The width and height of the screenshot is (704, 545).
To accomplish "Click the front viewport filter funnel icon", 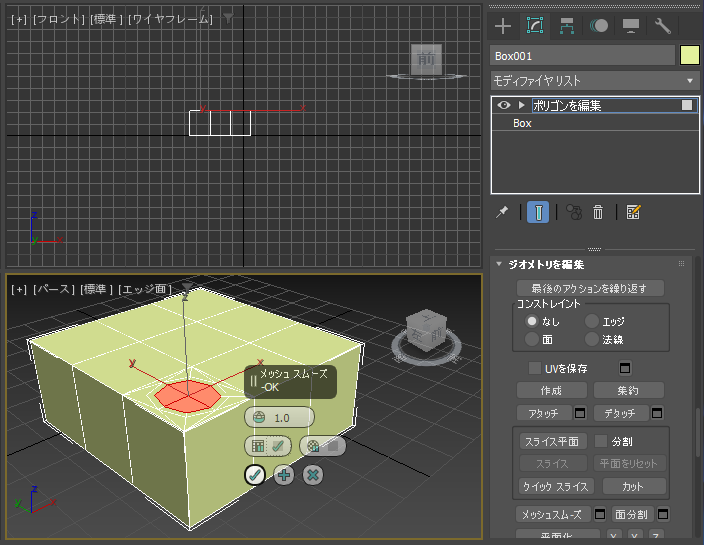I will [x=229, y=18].
